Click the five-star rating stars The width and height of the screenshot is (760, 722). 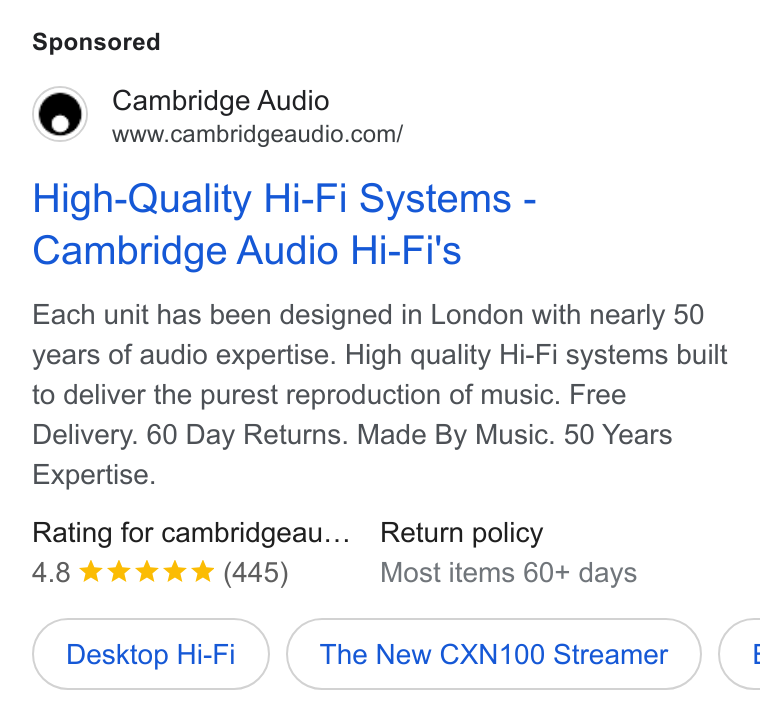pyautogui.click(x=146, y=571)
